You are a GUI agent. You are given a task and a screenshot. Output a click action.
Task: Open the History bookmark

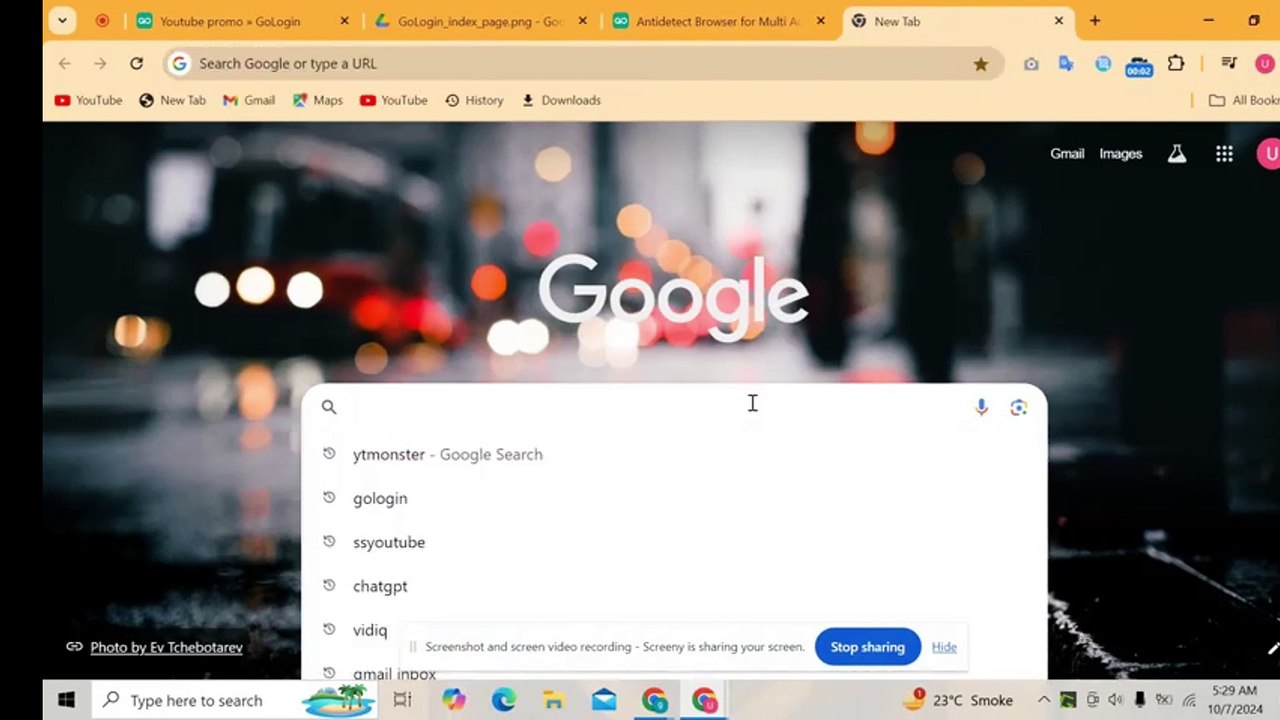point(474,100)
